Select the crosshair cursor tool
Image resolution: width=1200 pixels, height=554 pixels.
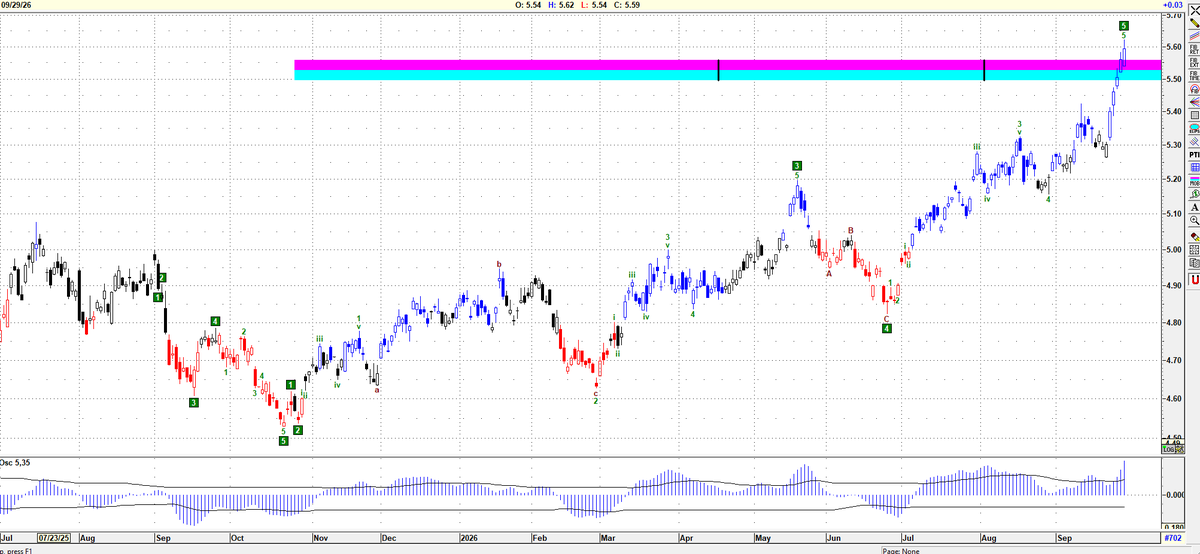(x=1193, y=10)
